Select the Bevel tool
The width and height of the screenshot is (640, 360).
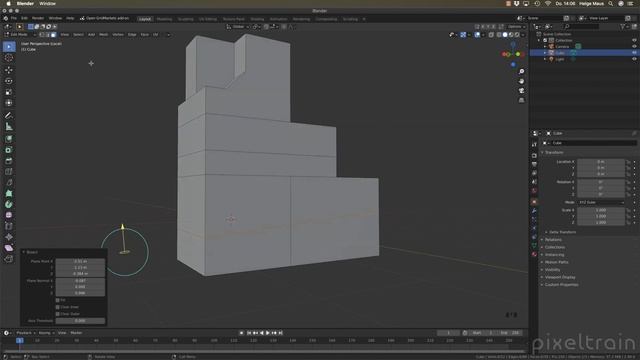pos(9,161)
